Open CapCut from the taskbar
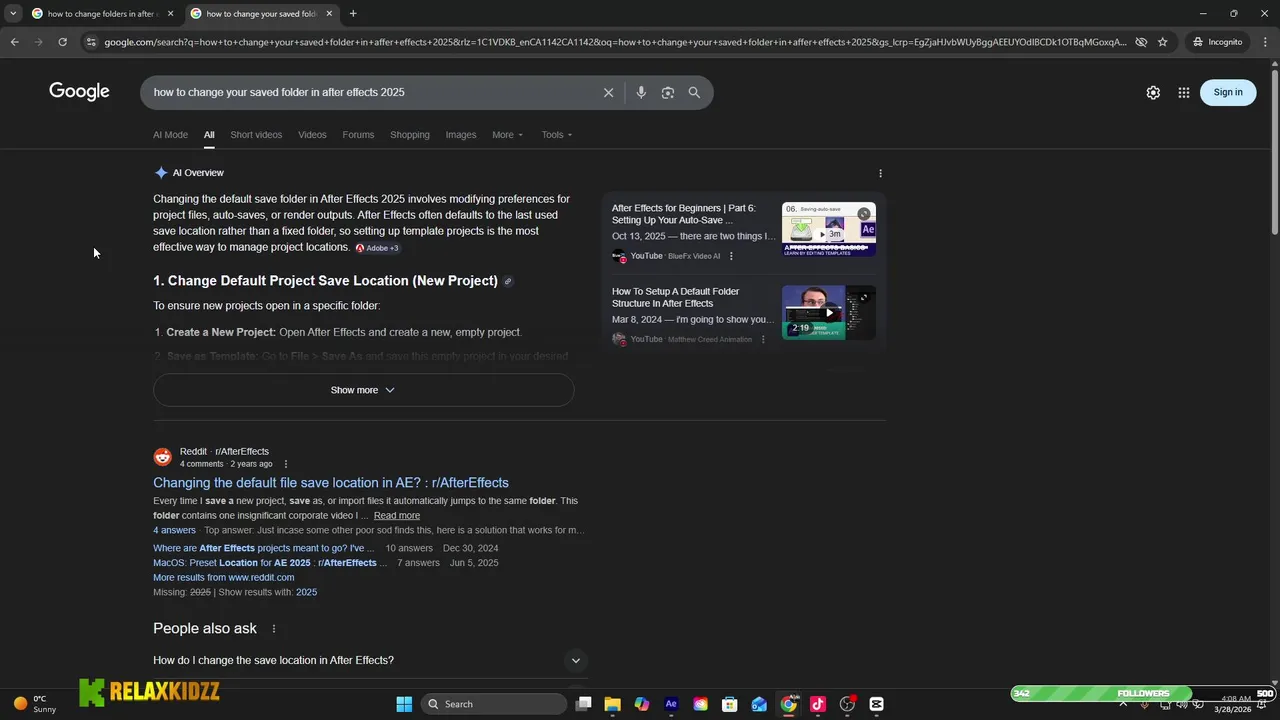This screenshot has width=1280, height=720. tap(877, 704)
